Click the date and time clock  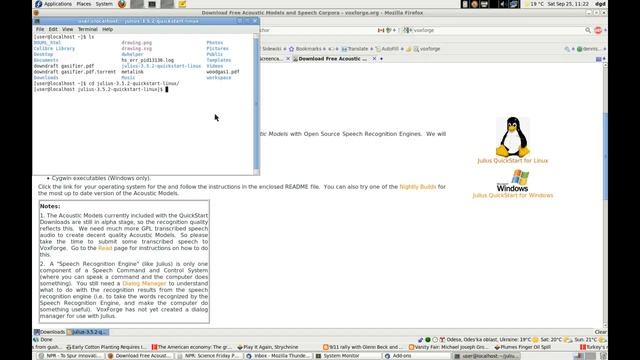pos(568,4)
